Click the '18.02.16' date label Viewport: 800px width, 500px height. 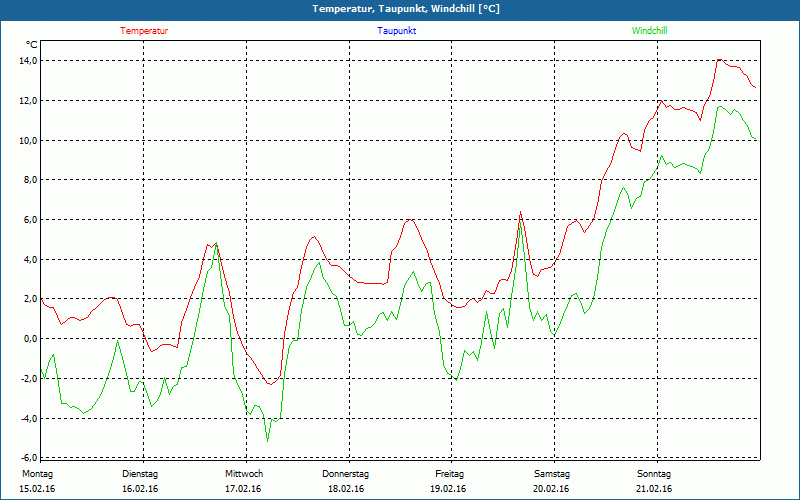[x=346, y=489]
